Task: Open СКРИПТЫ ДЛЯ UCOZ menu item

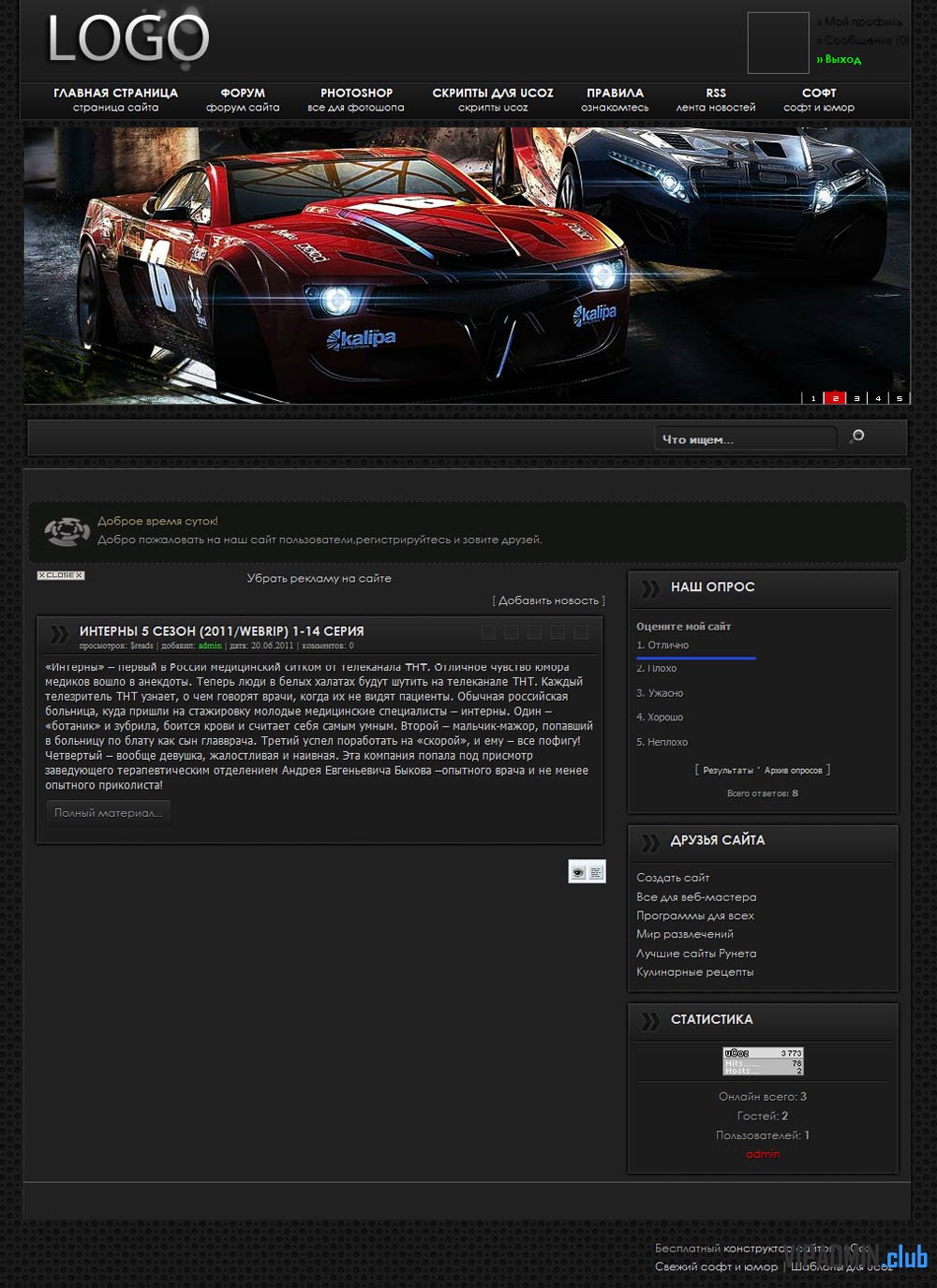Action: tap(493, 99)
